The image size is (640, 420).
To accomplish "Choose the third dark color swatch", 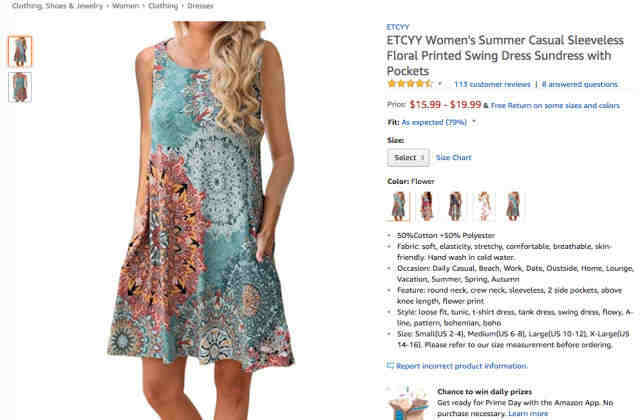I will pyautogui.click(x=455, y=206).
